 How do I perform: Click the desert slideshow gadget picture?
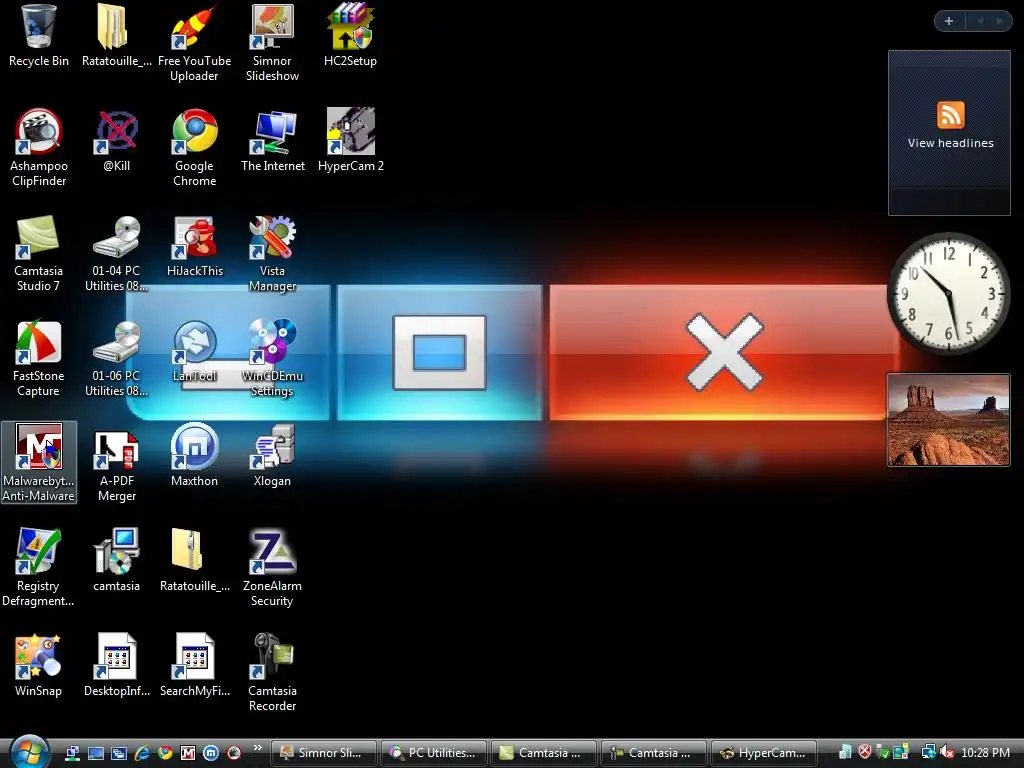(x=948, y=420)
